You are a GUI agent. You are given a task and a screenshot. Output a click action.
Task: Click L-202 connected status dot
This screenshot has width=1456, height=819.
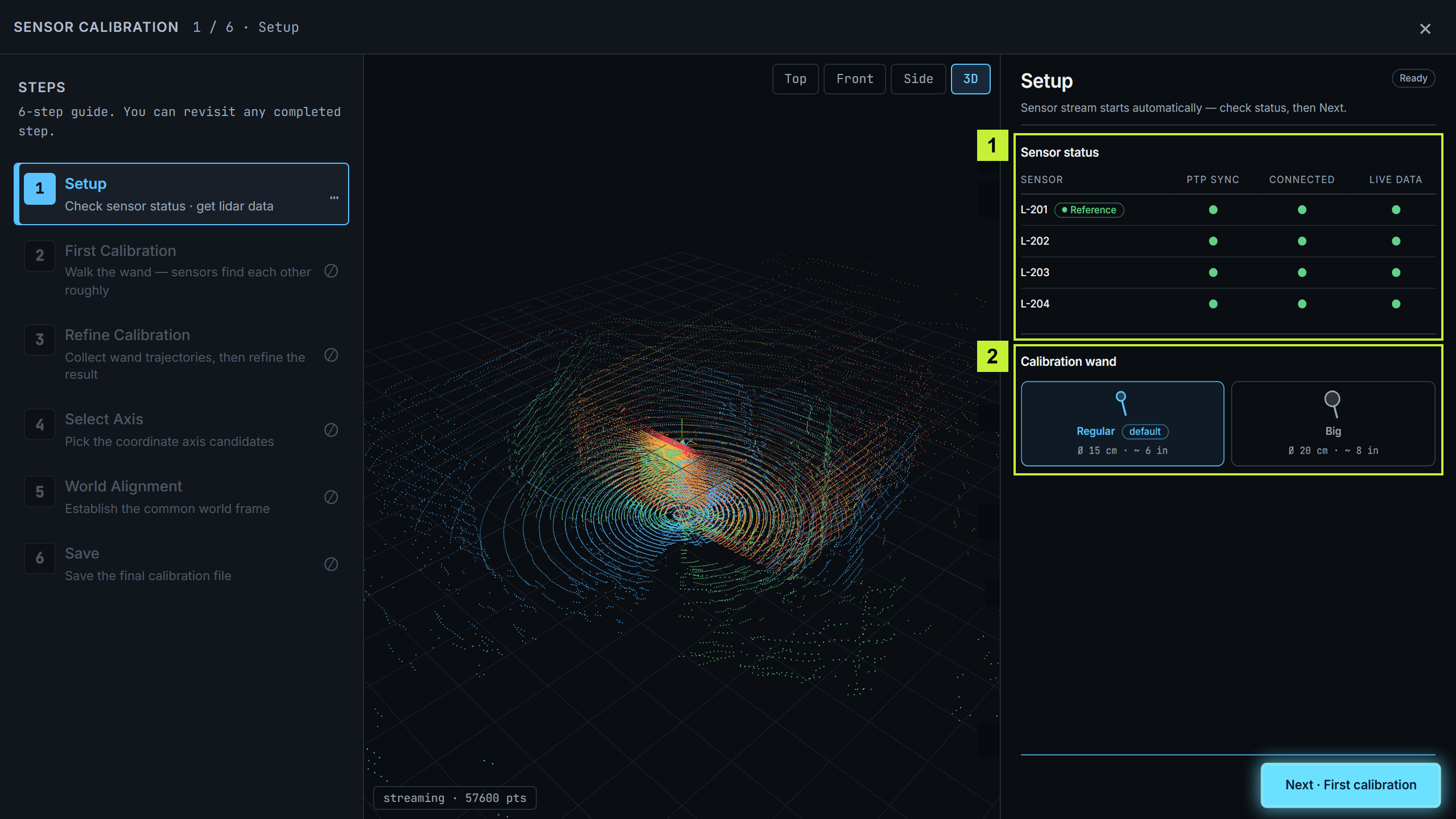1302,241
